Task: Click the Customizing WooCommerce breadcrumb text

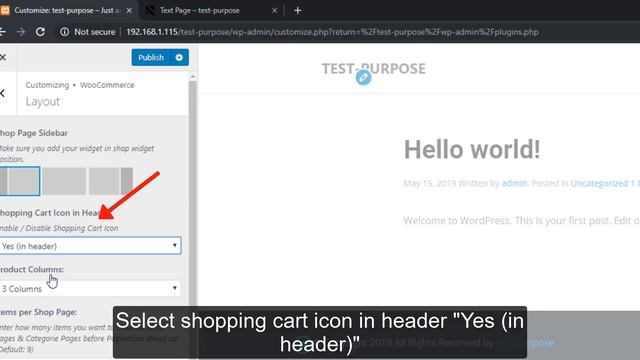Action: (80, 85)
